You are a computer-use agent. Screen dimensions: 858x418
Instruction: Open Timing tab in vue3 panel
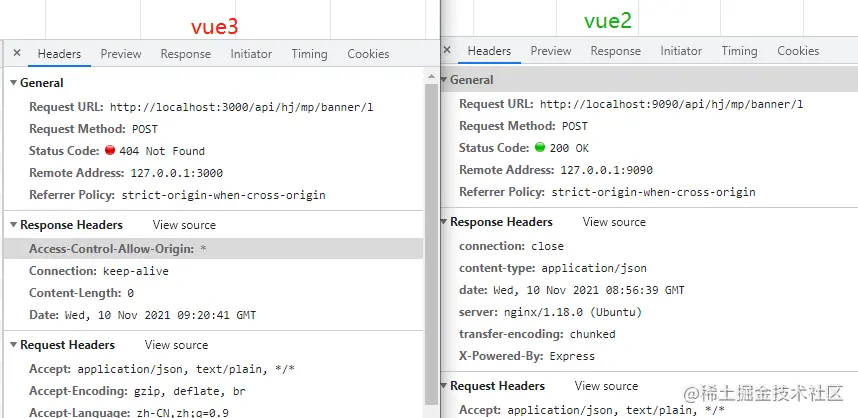[x=309, y=54]
